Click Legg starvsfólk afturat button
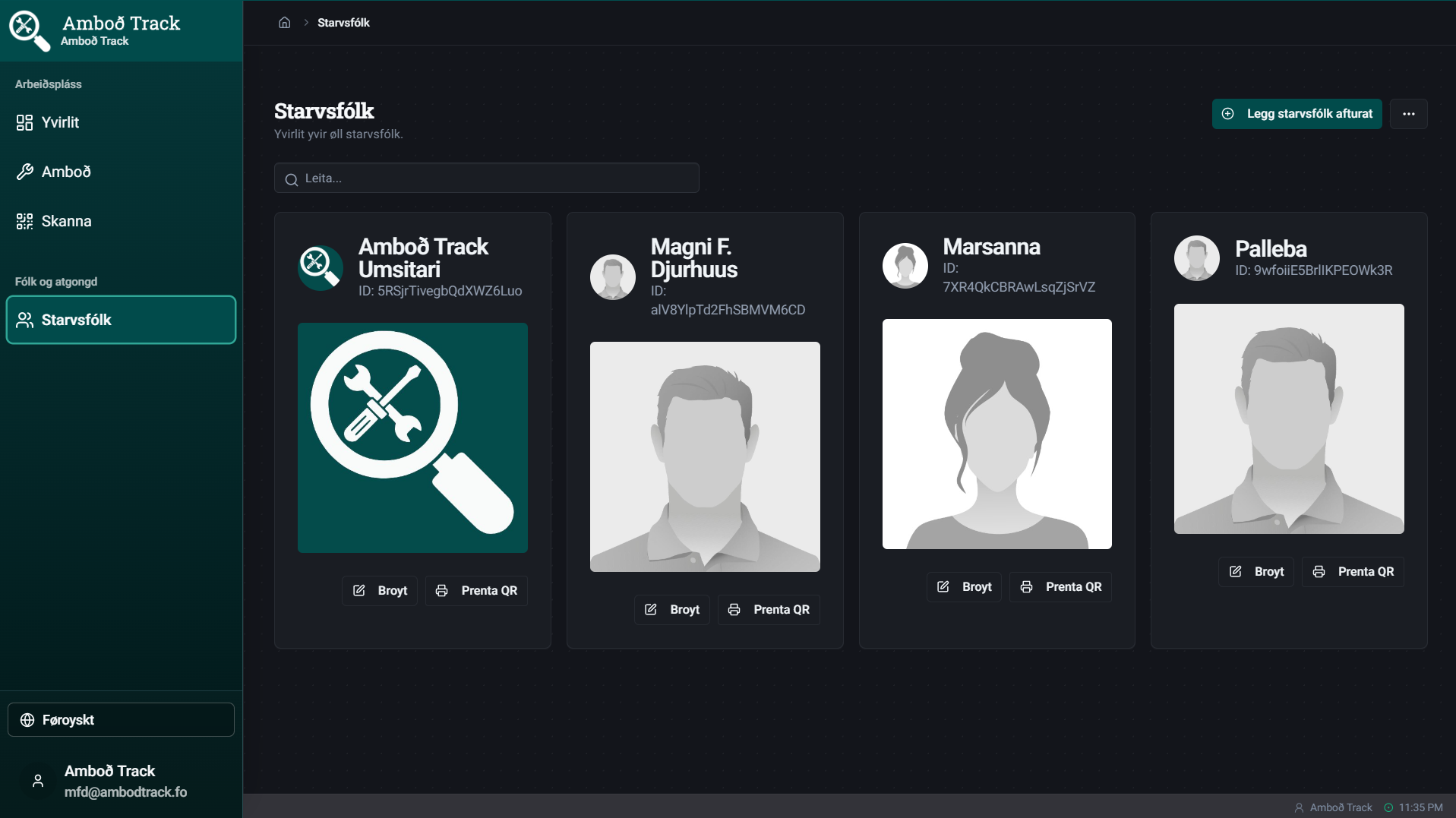Image resolution: width=1456 pixels, height=818 pixels. (1297, 114)
